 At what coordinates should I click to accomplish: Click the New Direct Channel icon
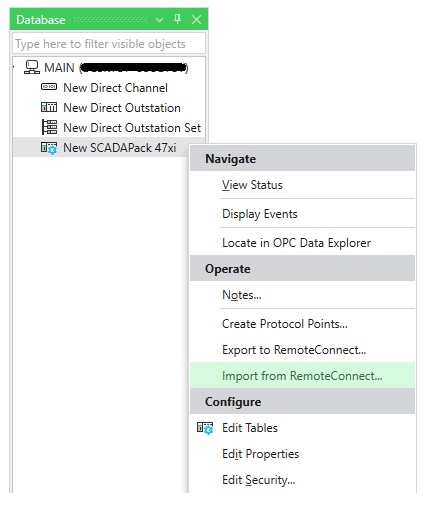coord(49,87)
